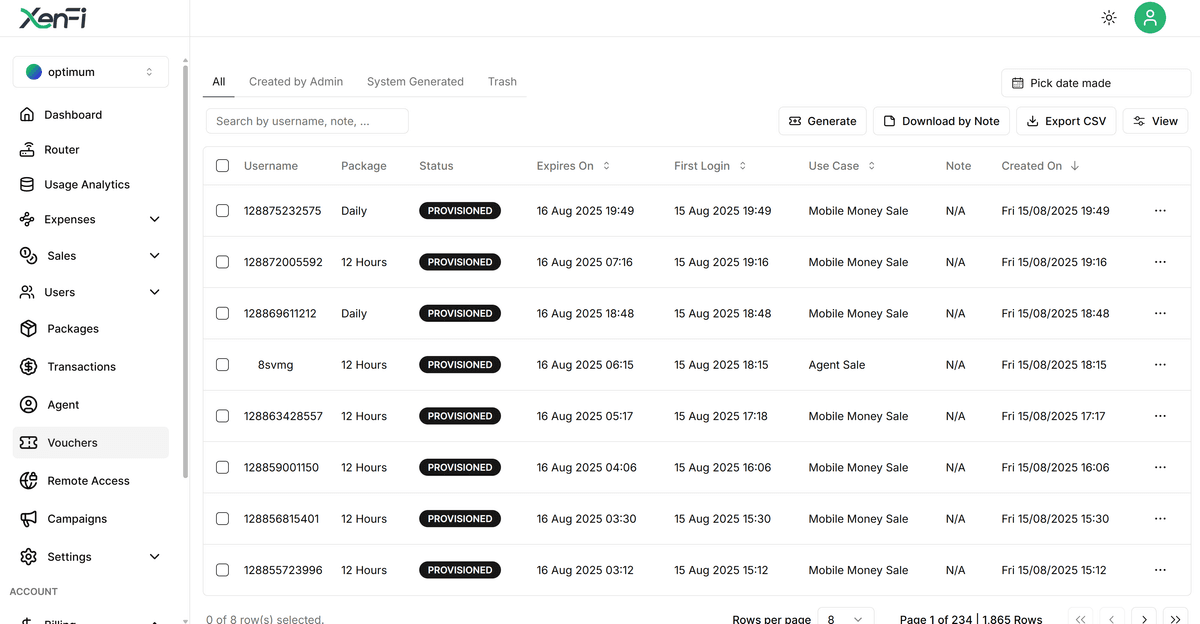Image resolution: width=1200 pixels, height=624 pixels.
Task: Sort by Created On arrow
Action: 1075,166
